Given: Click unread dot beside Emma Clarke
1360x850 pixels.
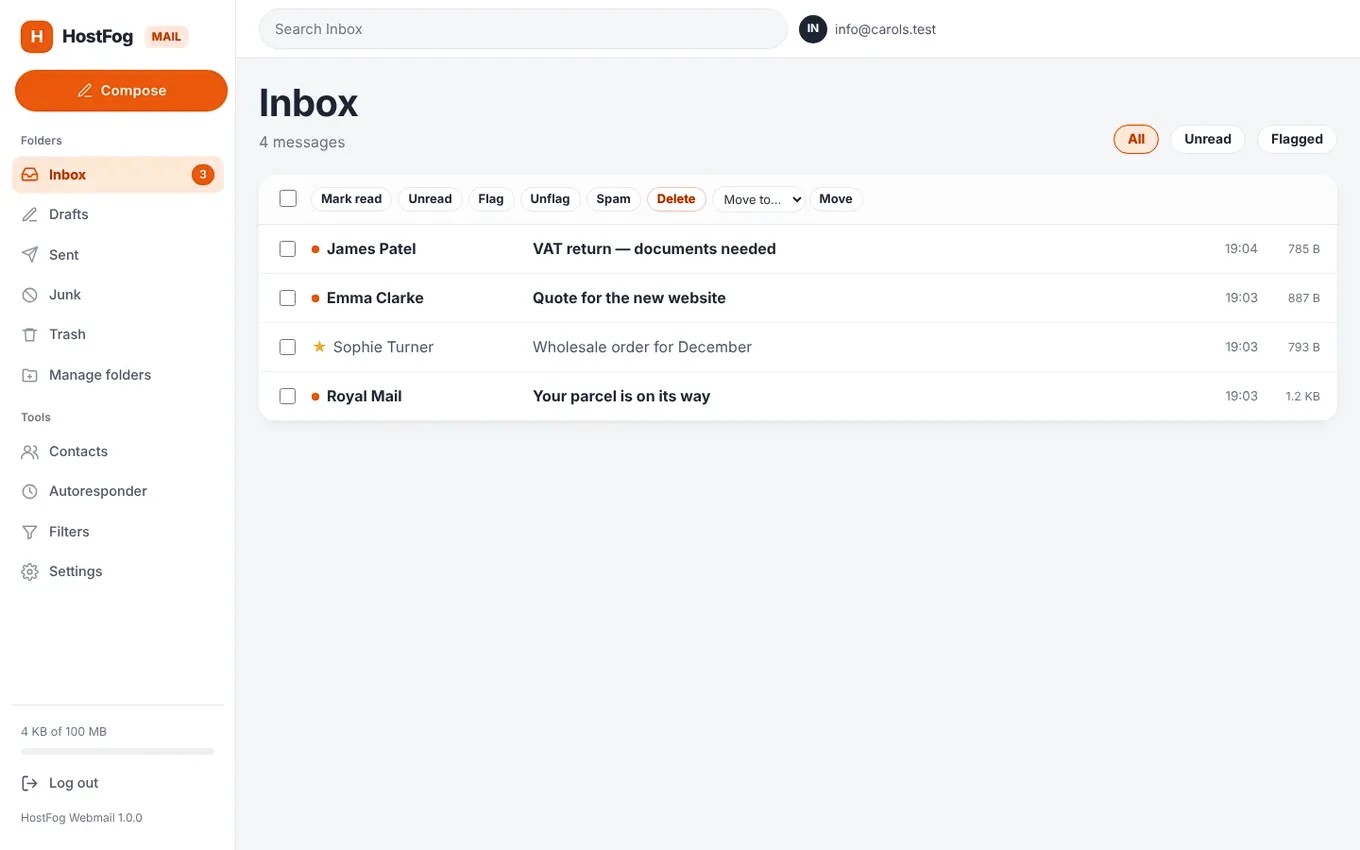Looking at the screenshot, I should [x=316, y=298].
